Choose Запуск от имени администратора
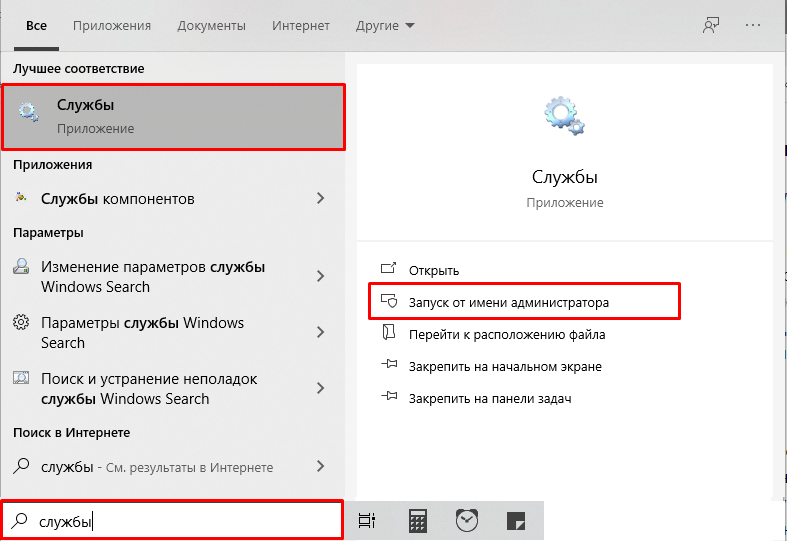 [x=524, y=302]
